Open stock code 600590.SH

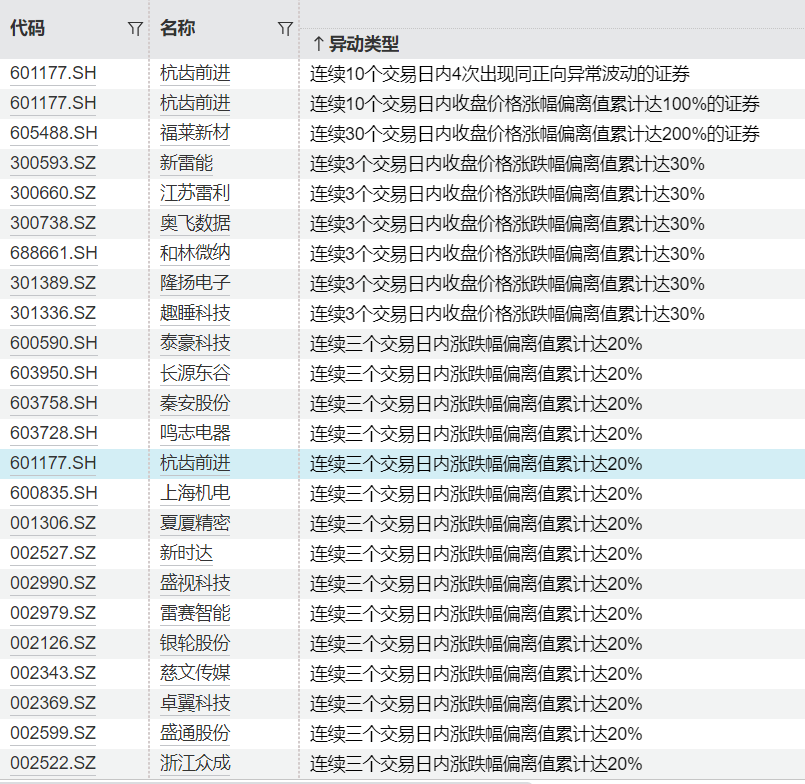53,343
